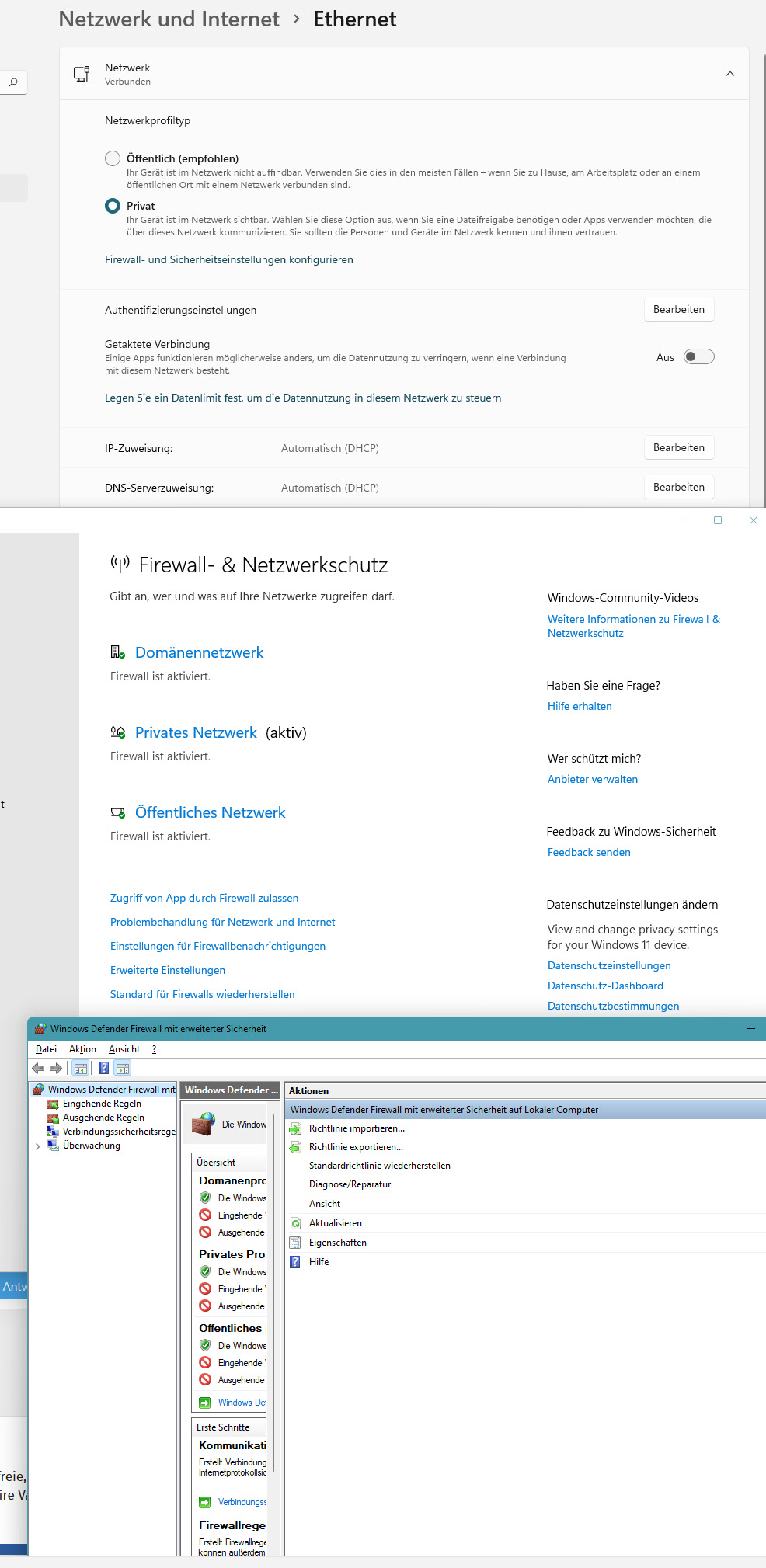Click the Verbindungssicherheitsregeln tree icon
The width and height of the screenshot is (766, 1568).
coord(53,1132)
